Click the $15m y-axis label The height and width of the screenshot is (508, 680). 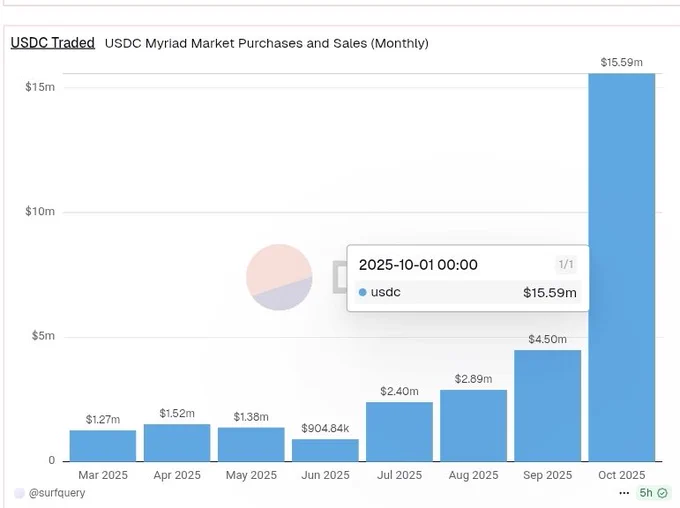40,87
